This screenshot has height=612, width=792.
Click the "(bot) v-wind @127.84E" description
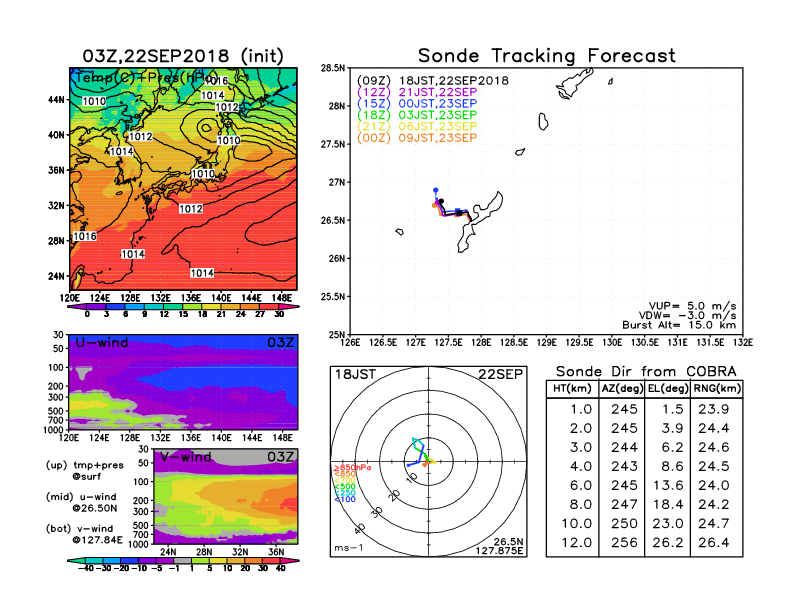(x=84, y=534)
